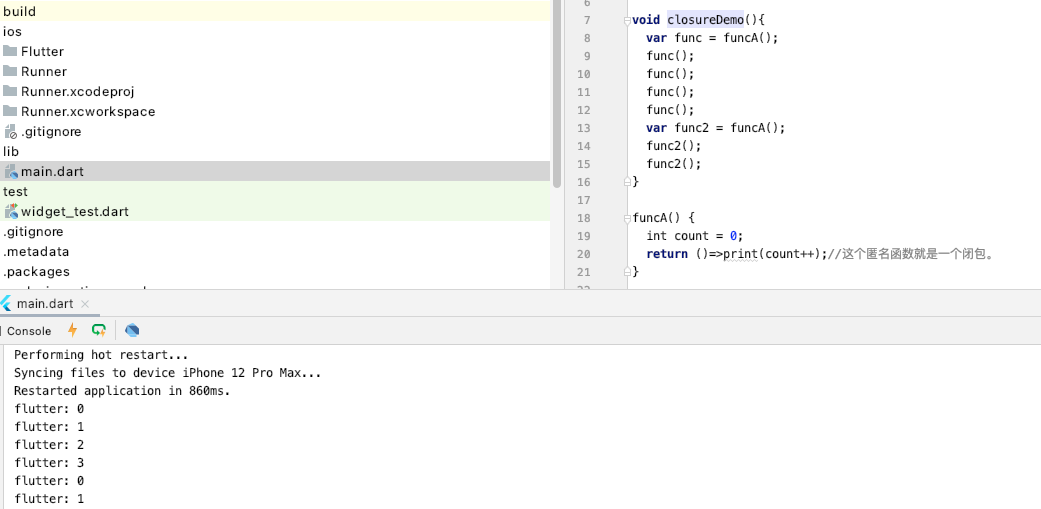Click 'flutter: 2' console output line

pyautogui.click(x=48, y=445)
